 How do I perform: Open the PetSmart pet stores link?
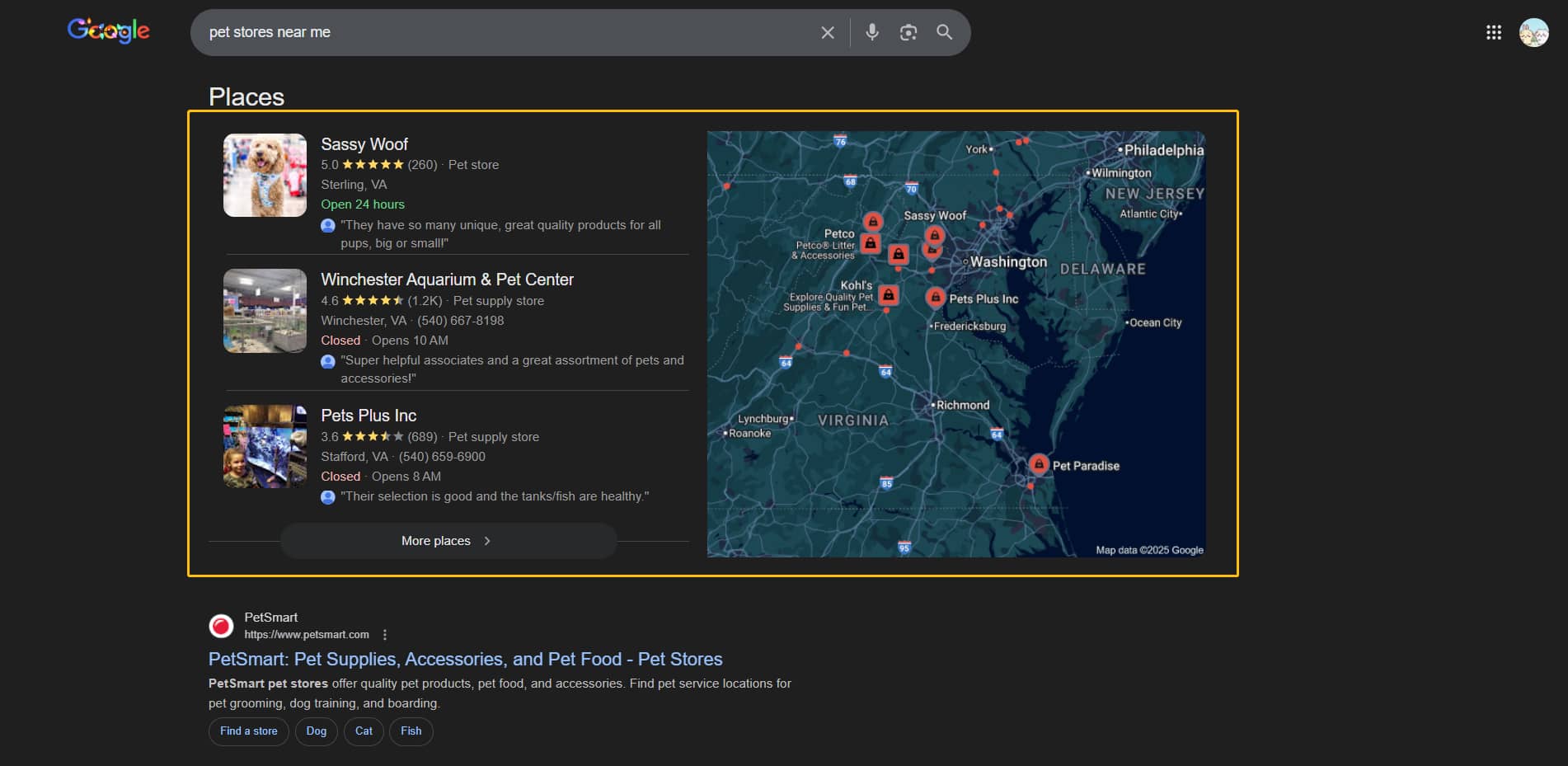click(x=464, y=659)
